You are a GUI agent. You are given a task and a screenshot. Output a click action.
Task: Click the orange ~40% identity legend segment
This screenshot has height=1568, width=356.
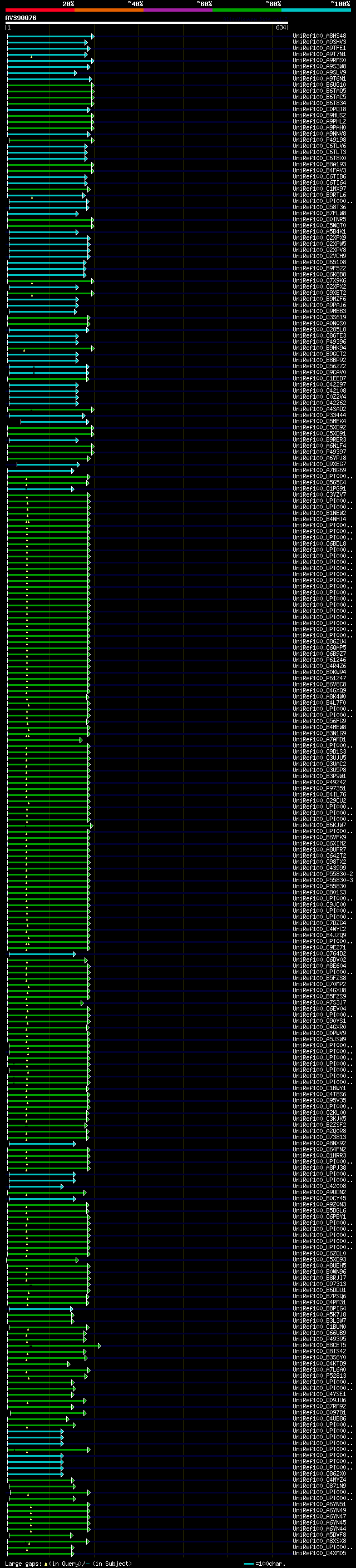pos(109,10)
